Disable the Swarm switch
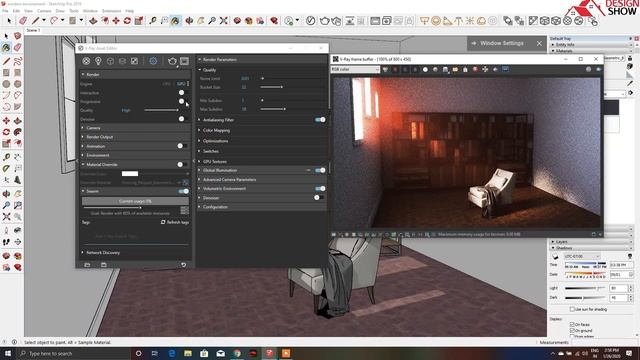 click(x=183, y=191)
